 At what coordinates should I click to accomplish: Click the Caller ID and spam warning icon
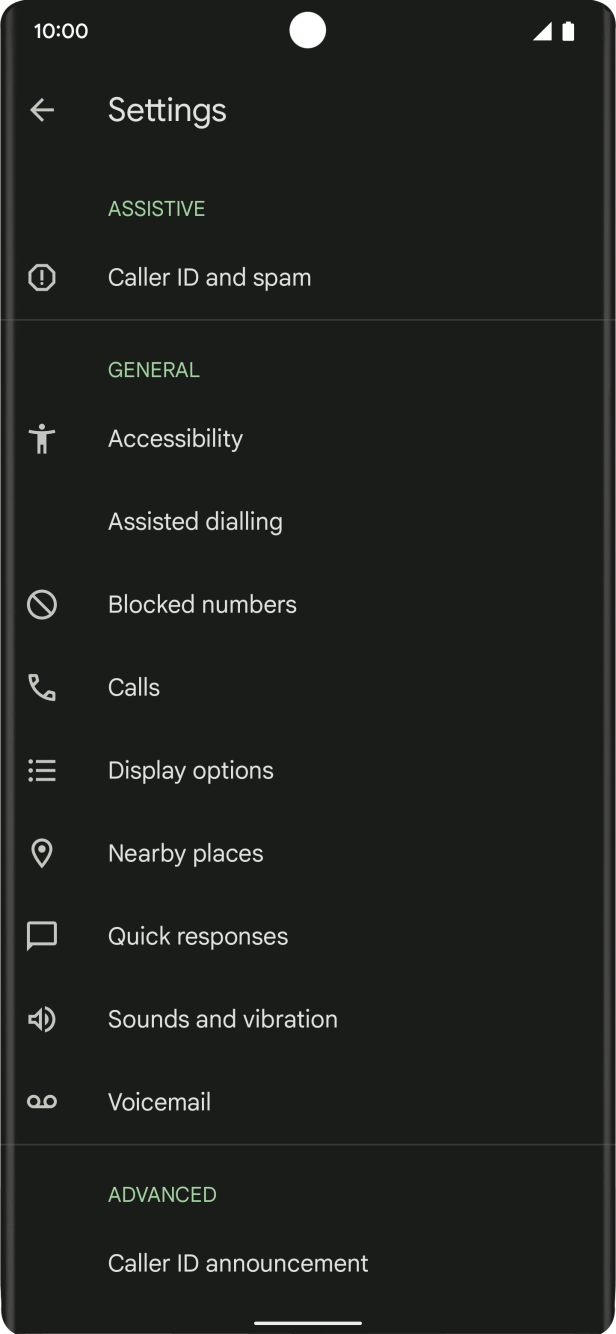[41, 277]
